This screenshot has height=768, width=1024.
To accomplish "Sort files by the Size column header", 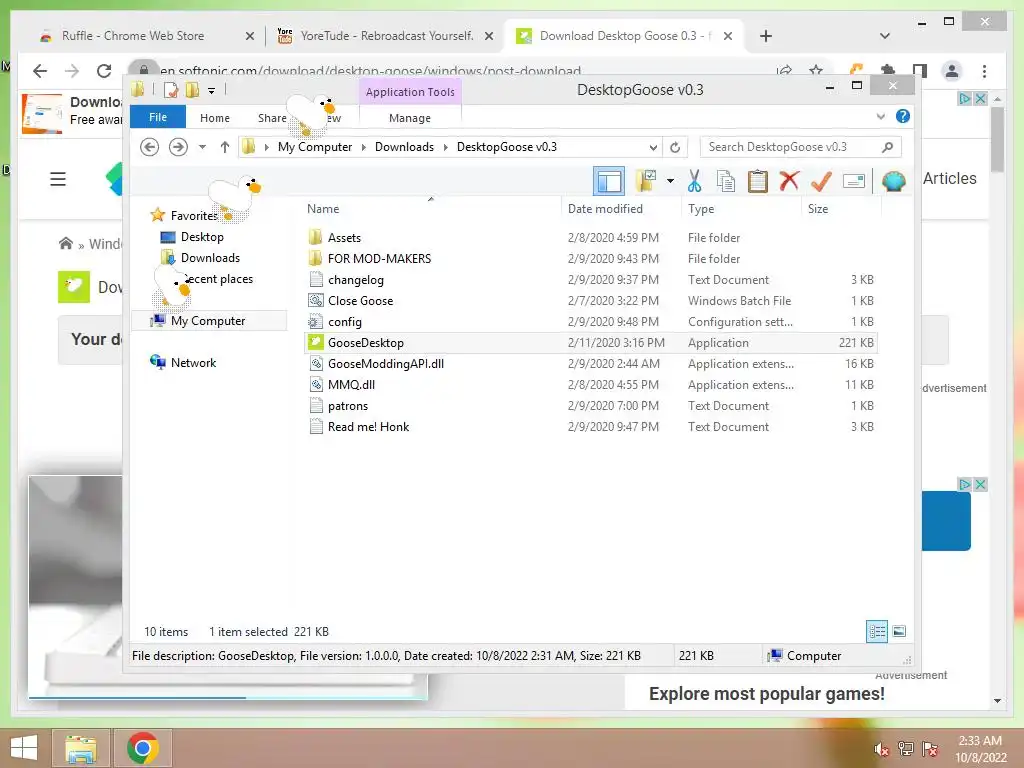I will coord(818,209).
